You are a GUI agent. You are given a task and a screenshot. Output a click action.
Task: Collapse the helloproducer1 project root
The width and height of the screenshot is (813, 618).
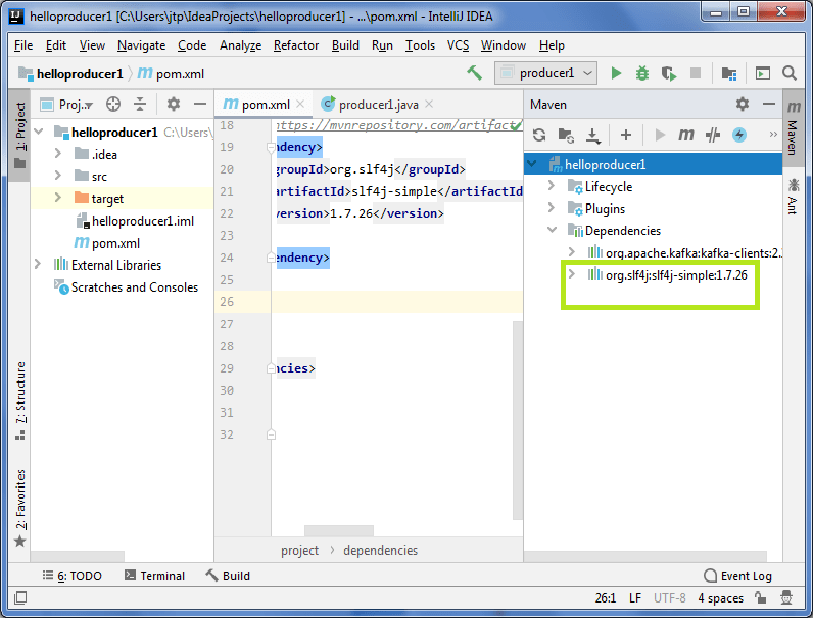(x=39, y=132)
